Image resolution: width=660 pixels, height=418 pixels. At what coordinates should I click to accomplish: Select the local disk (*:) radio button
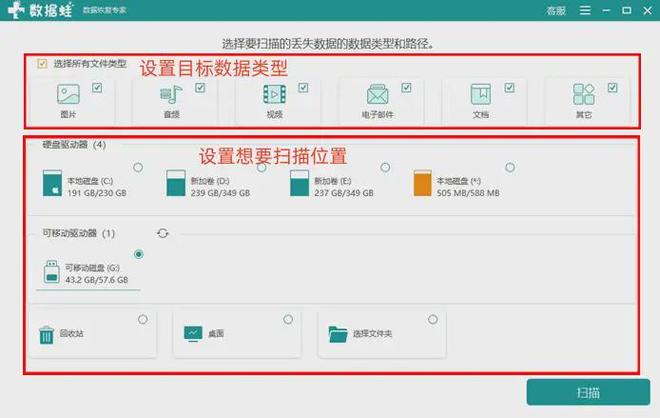coord(510,168)
